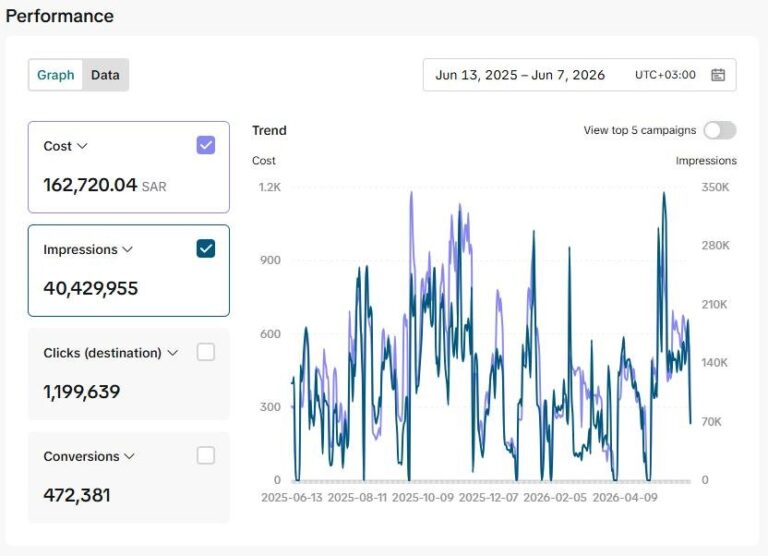Click the 280K impressions axis label

[716, 245]
